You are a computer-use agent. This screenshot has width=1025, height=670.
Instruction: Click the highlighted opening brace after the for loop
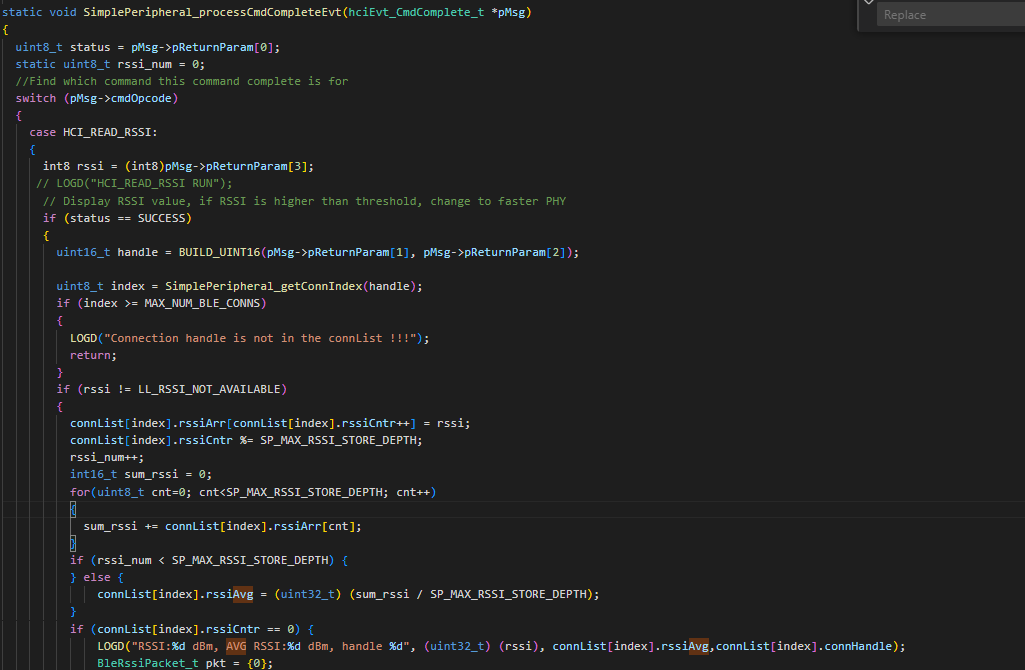(x=73, y=509)
